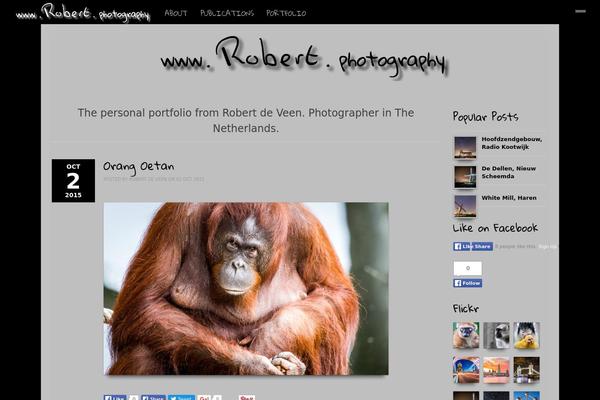Click the small site logo in the top bar
600x400 pixels.
click(83, 13)
